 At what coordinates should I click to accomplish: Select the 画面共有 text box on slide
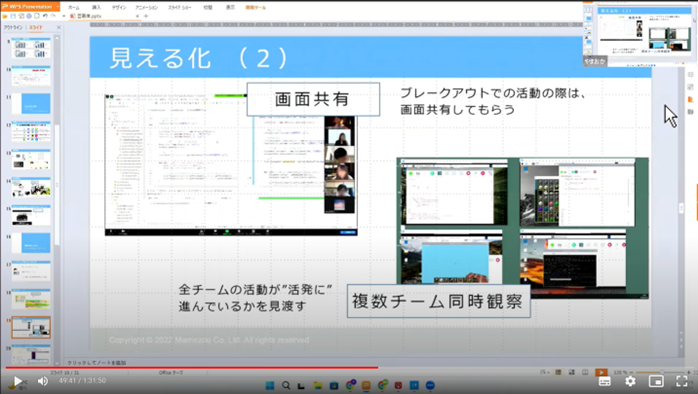coord(313,99)
